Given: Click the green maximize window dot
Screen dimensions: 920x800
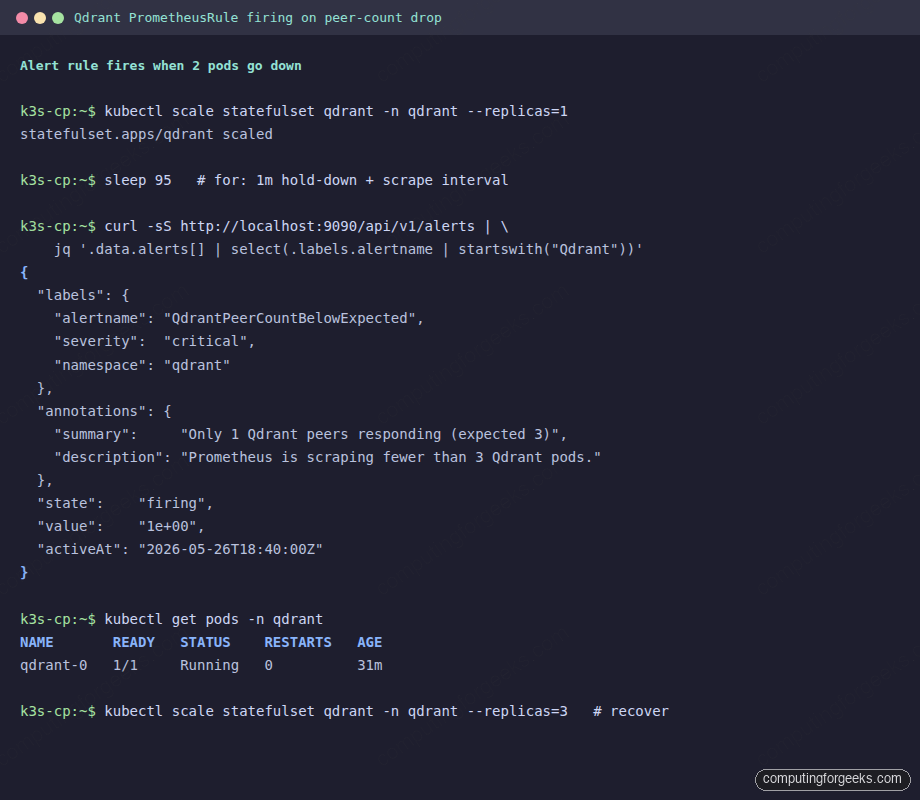Looking at the screenshot, I should (58, 18).
